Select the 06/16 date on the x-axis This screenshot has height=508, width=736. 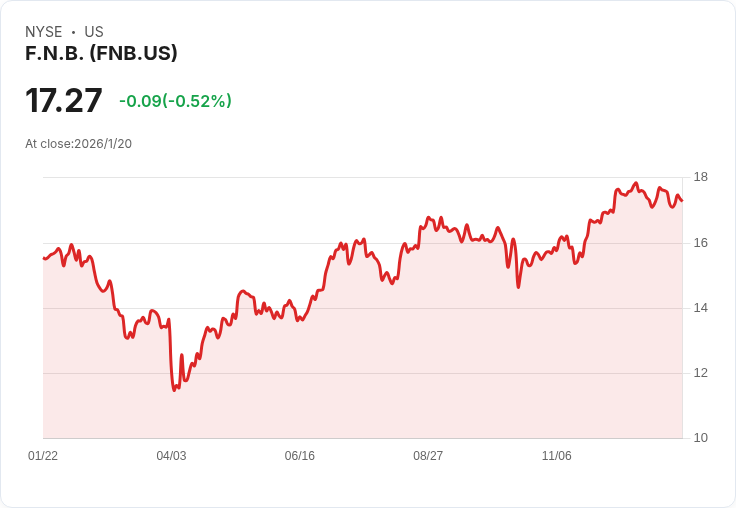(300, 456)
